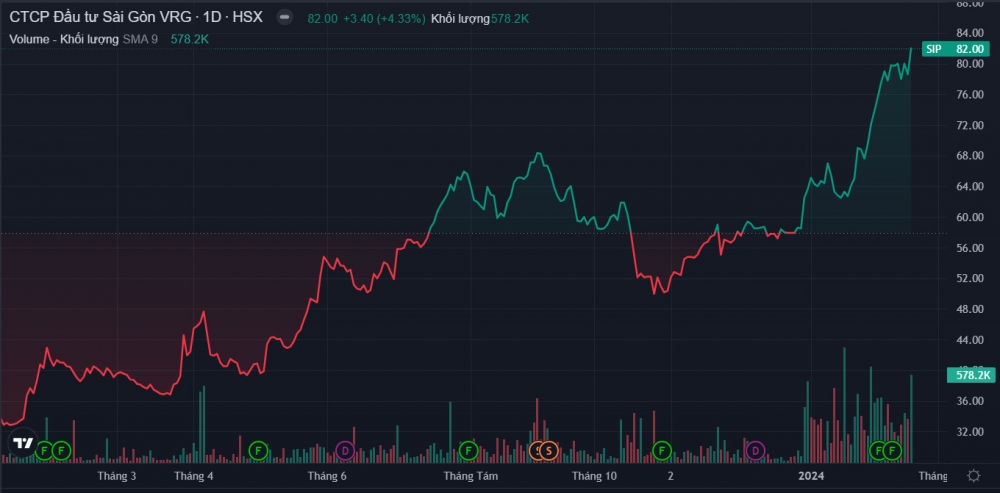Click the rightmost green F marker

pyautogui.click(x=891, y=450)
